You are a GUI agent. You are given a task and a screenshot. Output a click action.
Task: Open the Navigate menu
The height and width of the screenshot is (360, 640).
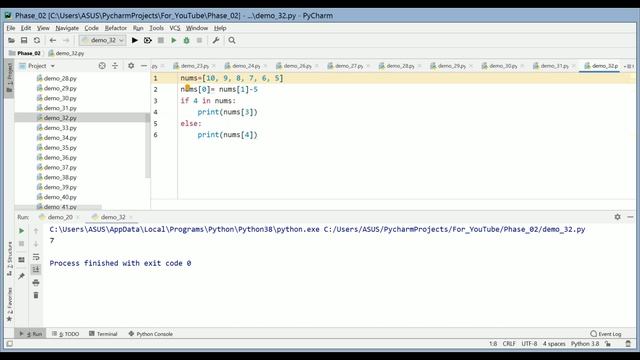67,28
